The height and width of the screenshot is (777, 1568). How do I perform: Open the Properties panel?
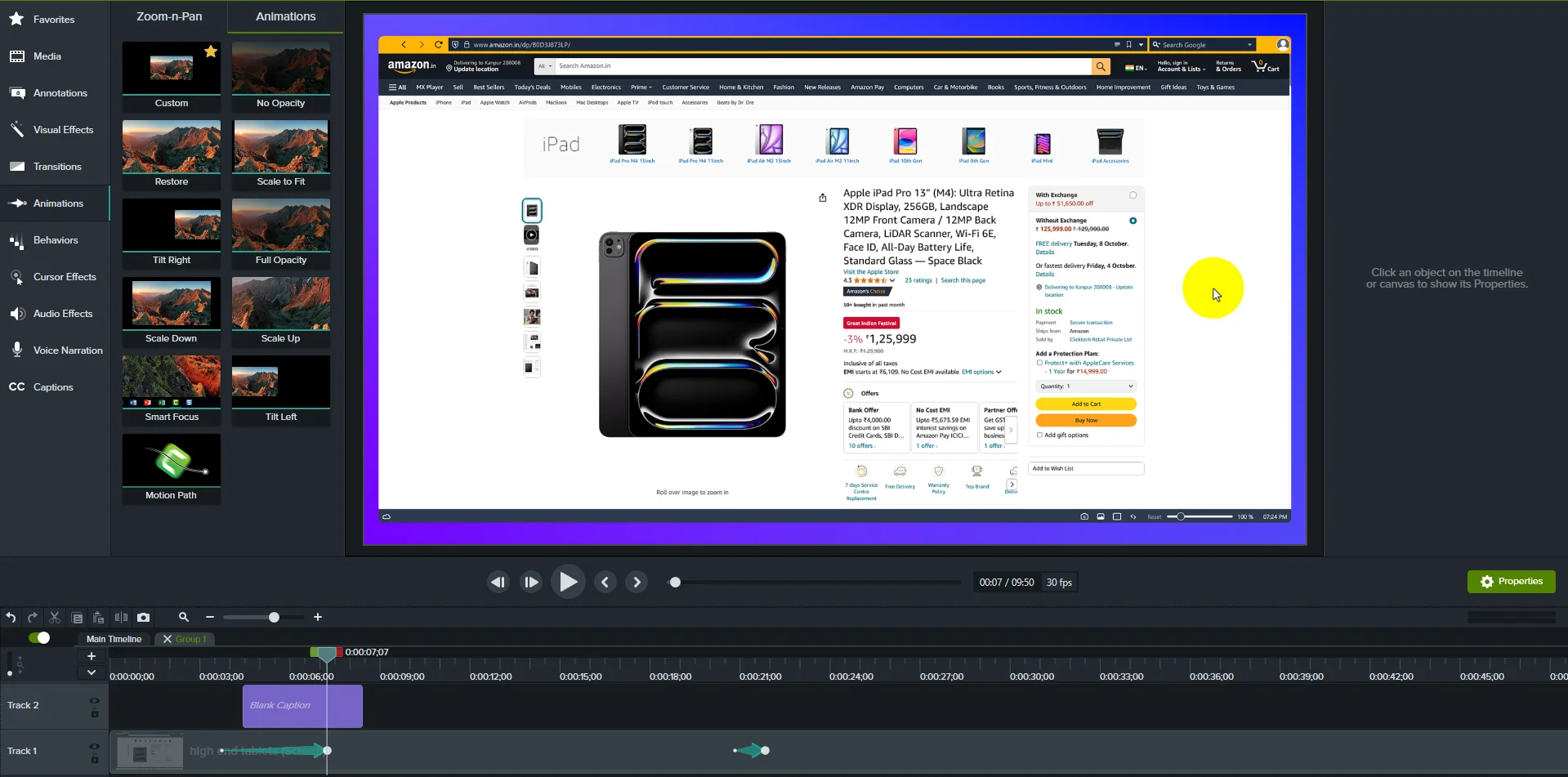point(1511,582)
